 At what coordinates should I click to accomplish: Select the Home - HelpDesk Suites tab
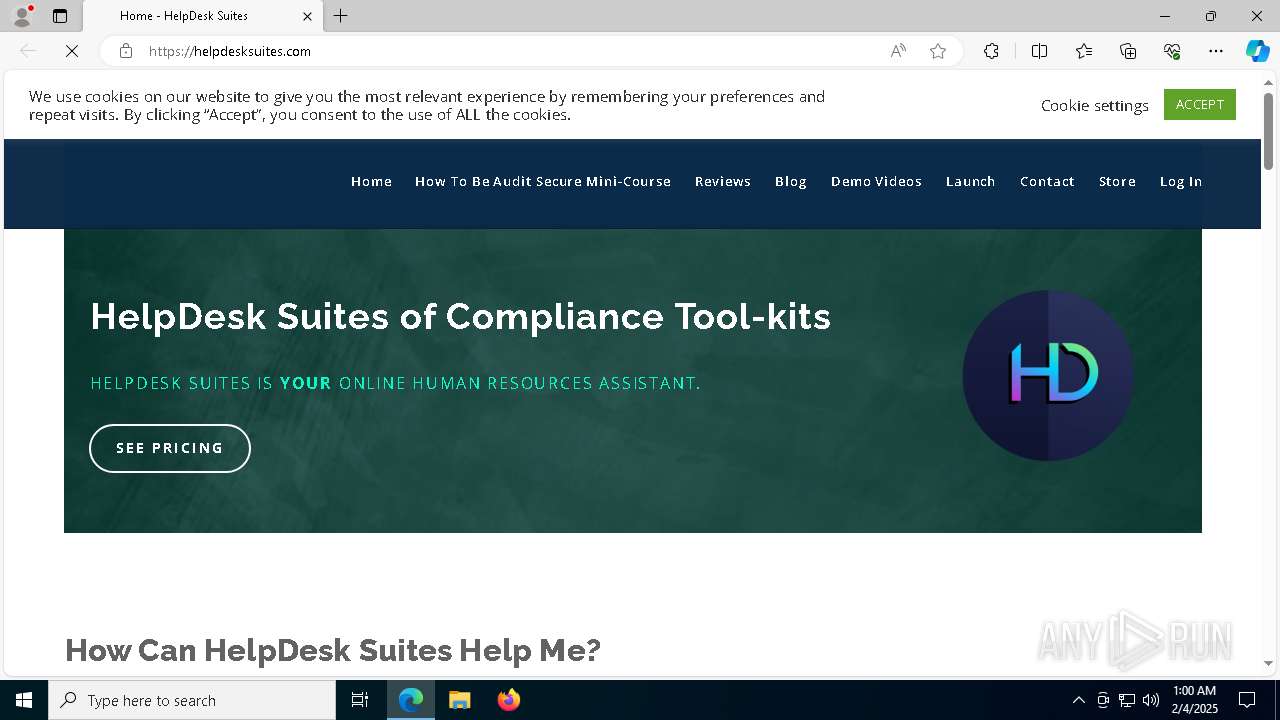[x=203, y=16]
